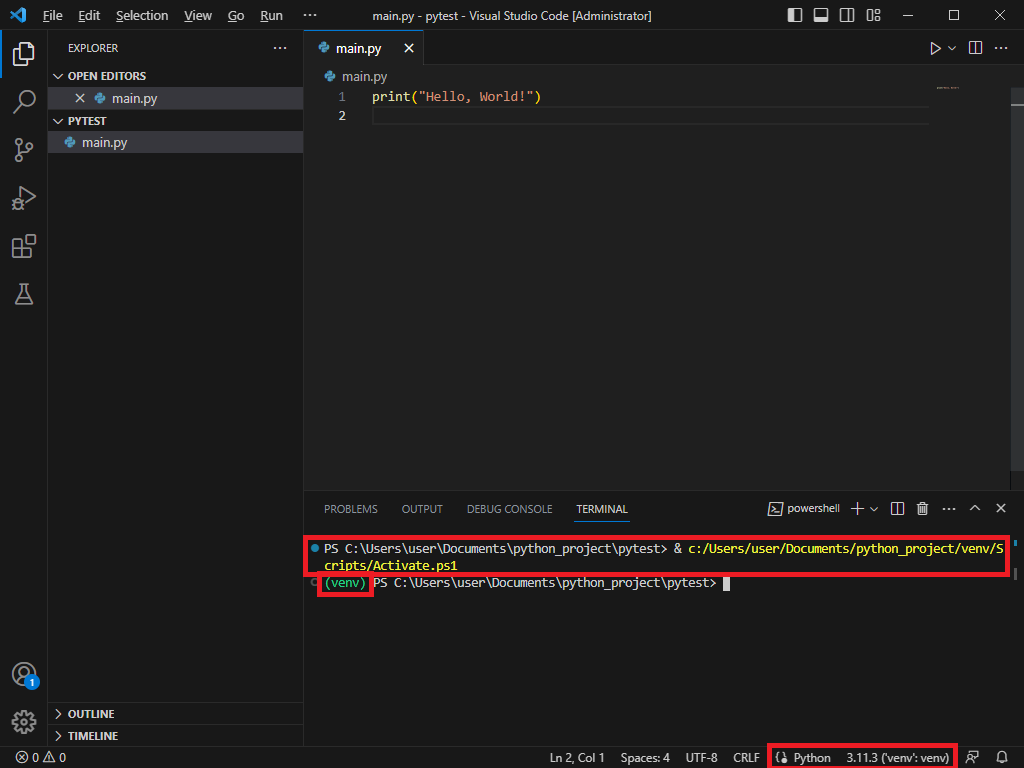This screenshot has height=768, width=1024.
Task: Open the Source Control view
Action: click(x=24, y=150)
